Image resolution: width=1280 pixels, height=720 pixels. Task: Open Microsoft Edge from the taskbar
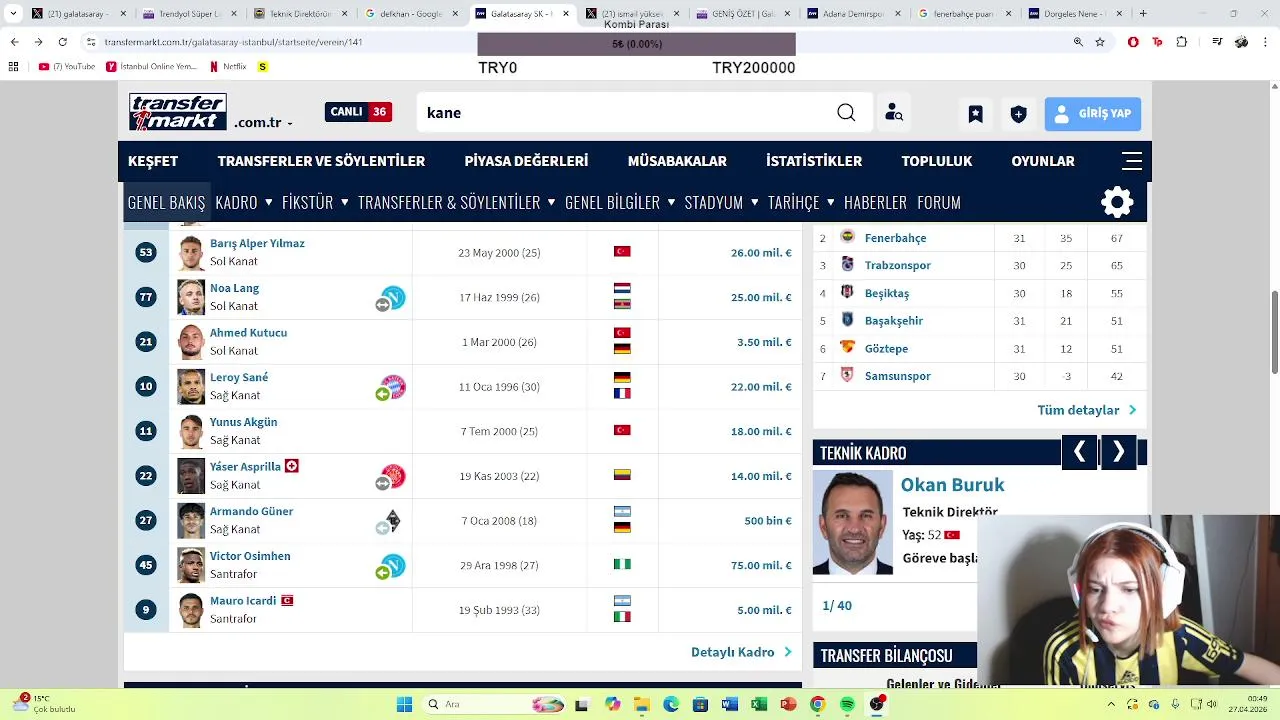point(670,704)
